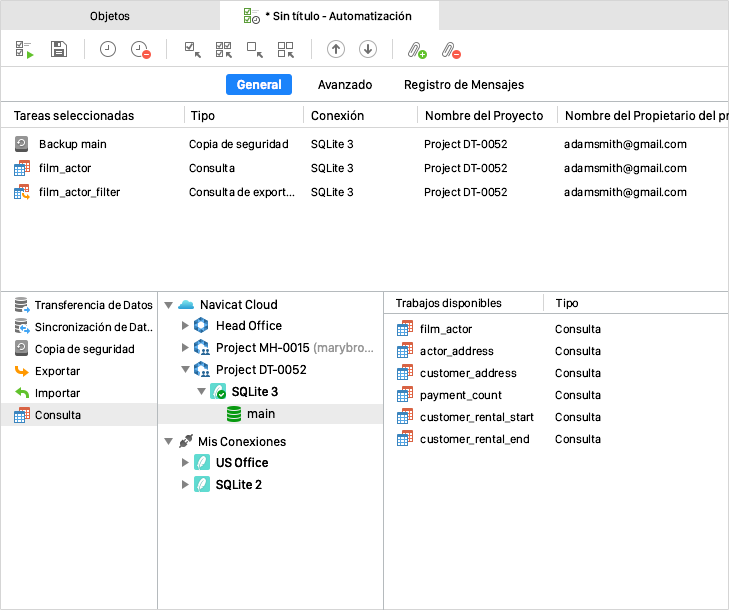
Task: Click the film_actor icon in selected tasks
Action: (22, 168)
